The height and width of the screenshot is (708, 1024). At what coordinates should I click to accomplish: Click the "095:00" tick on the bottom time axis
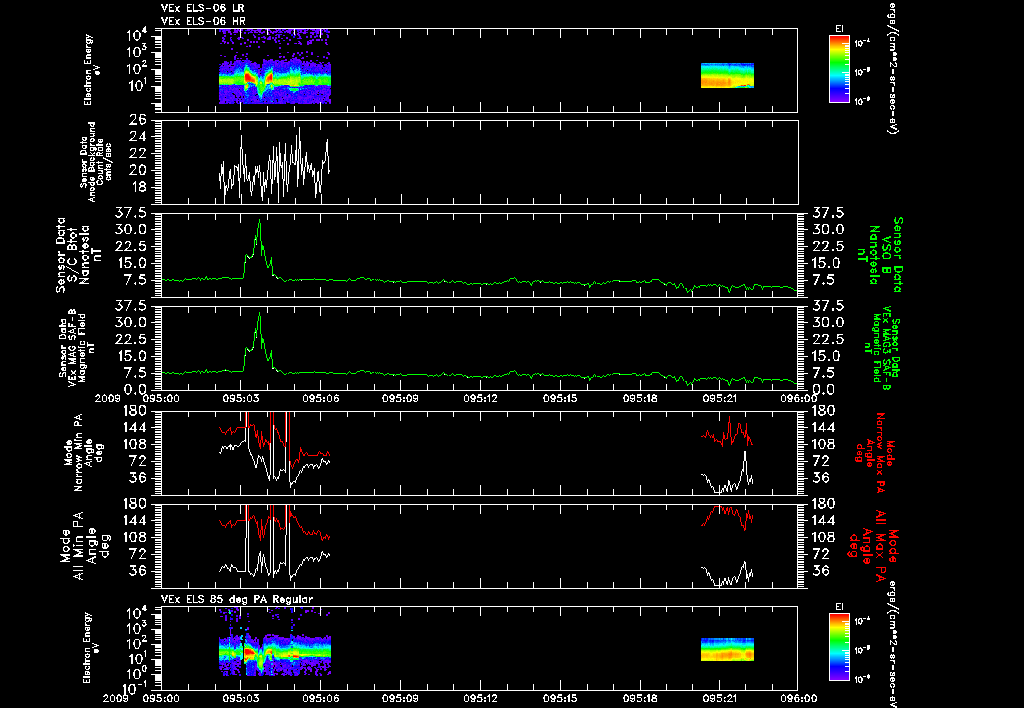[161, 698]
